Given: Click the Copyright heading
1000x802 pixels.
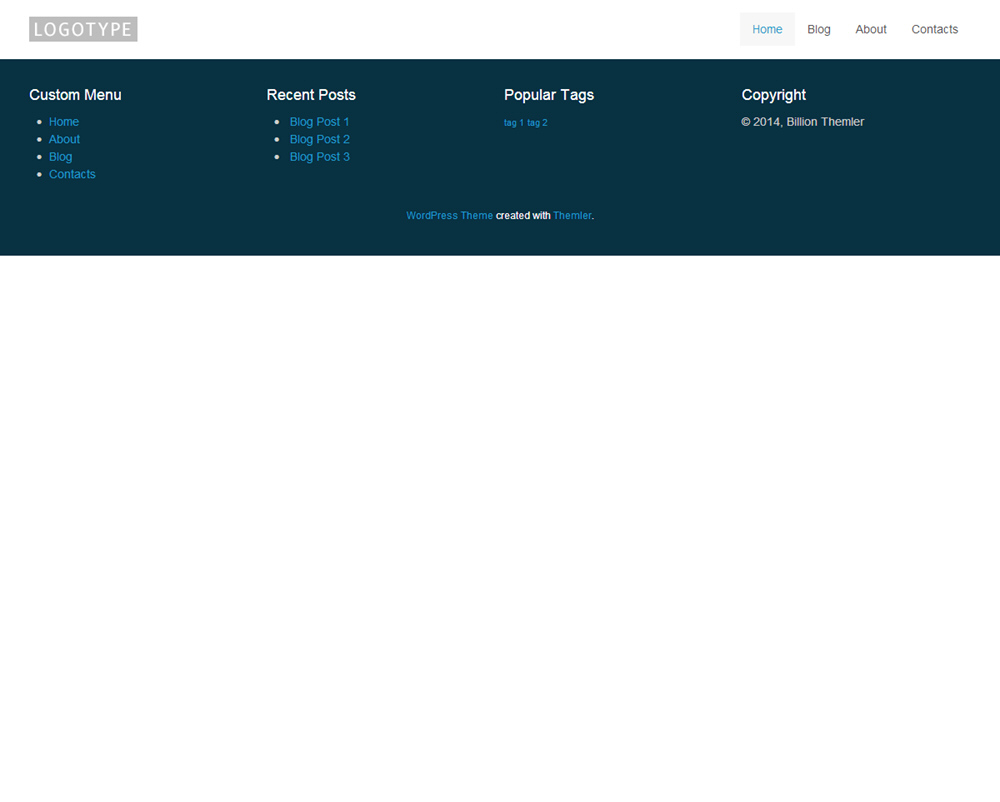Looking at the screenshot, I should click(774, 95).
